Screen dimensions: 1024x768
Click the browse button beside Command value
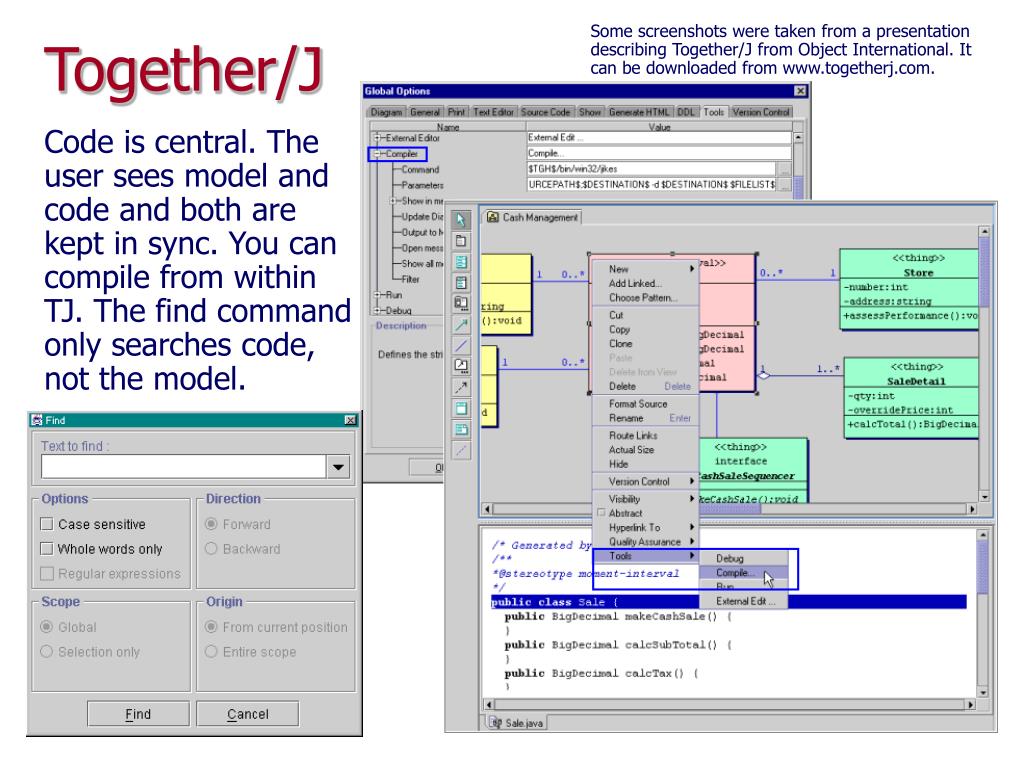coord(784,169)
